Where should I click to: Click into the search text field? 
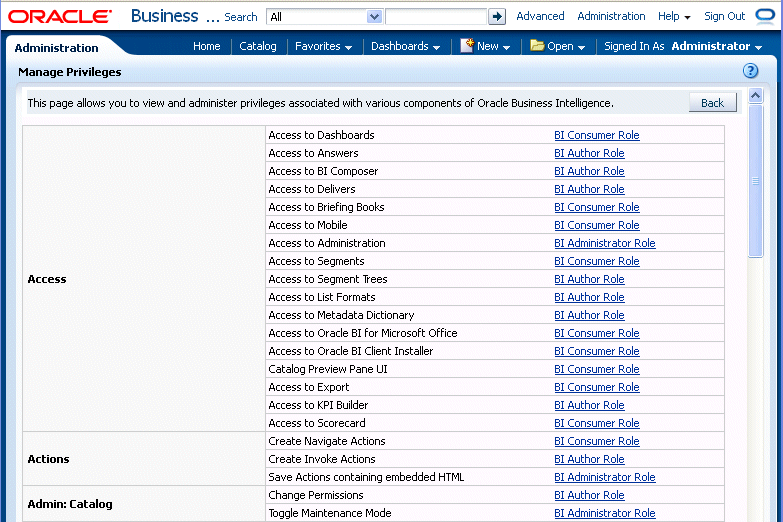click(x=436, y=16)
